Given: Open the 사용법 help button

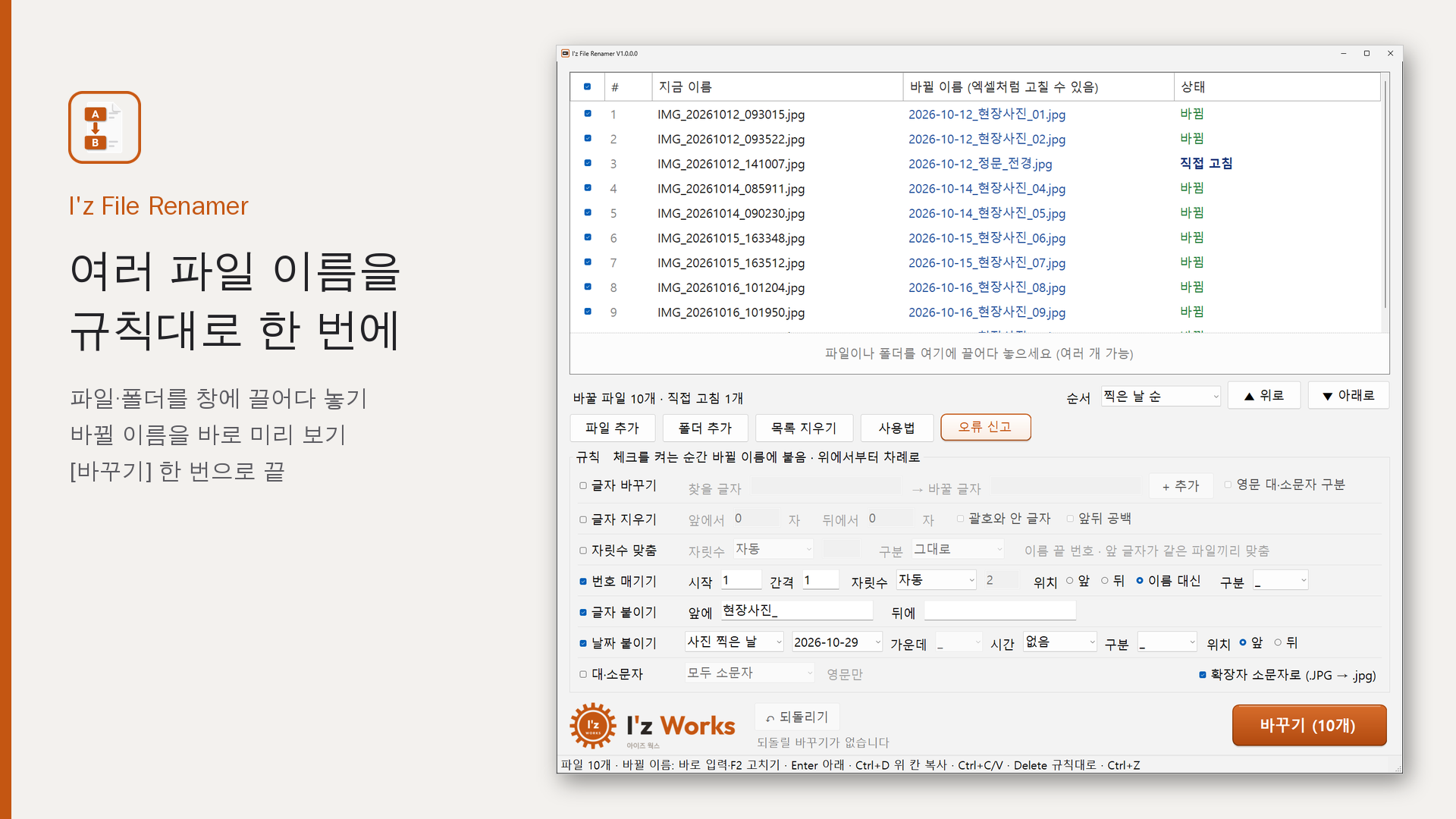Looking at the screenshot, I should (896, 428).
